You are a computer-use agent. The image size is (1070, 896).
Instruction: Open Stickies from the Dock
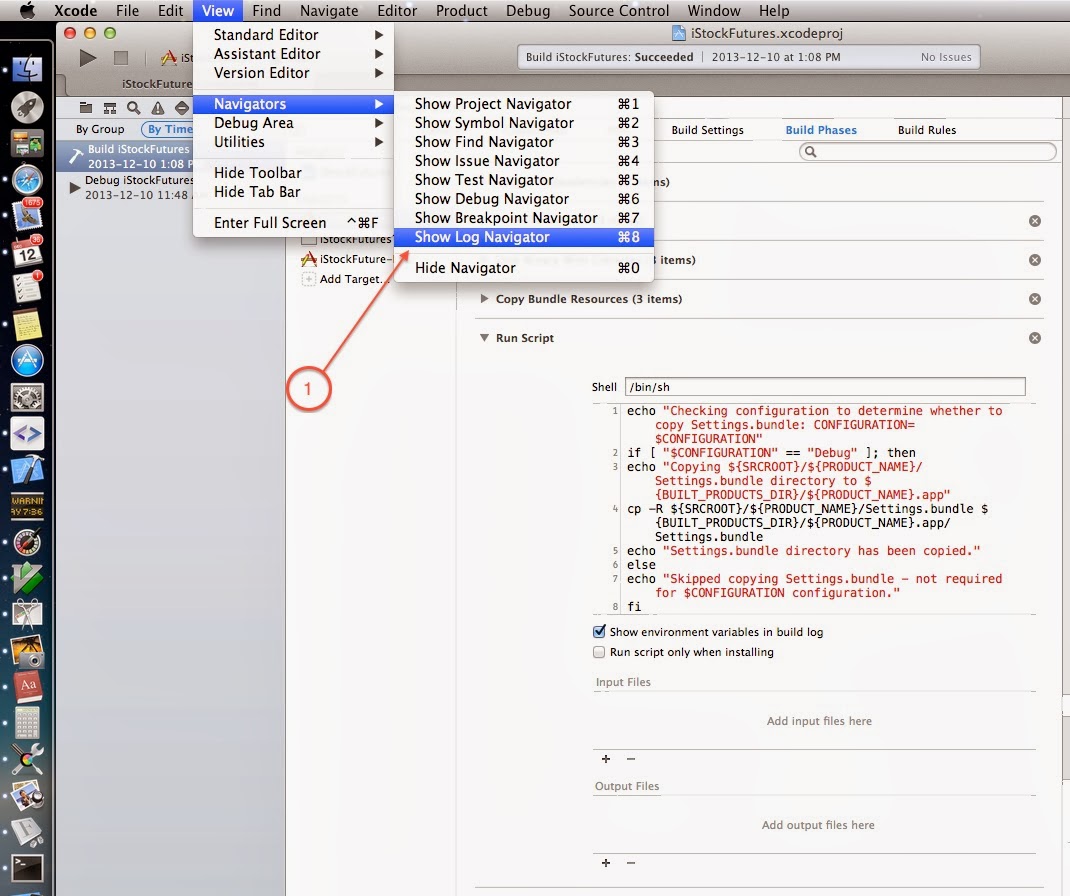[27, 324]
